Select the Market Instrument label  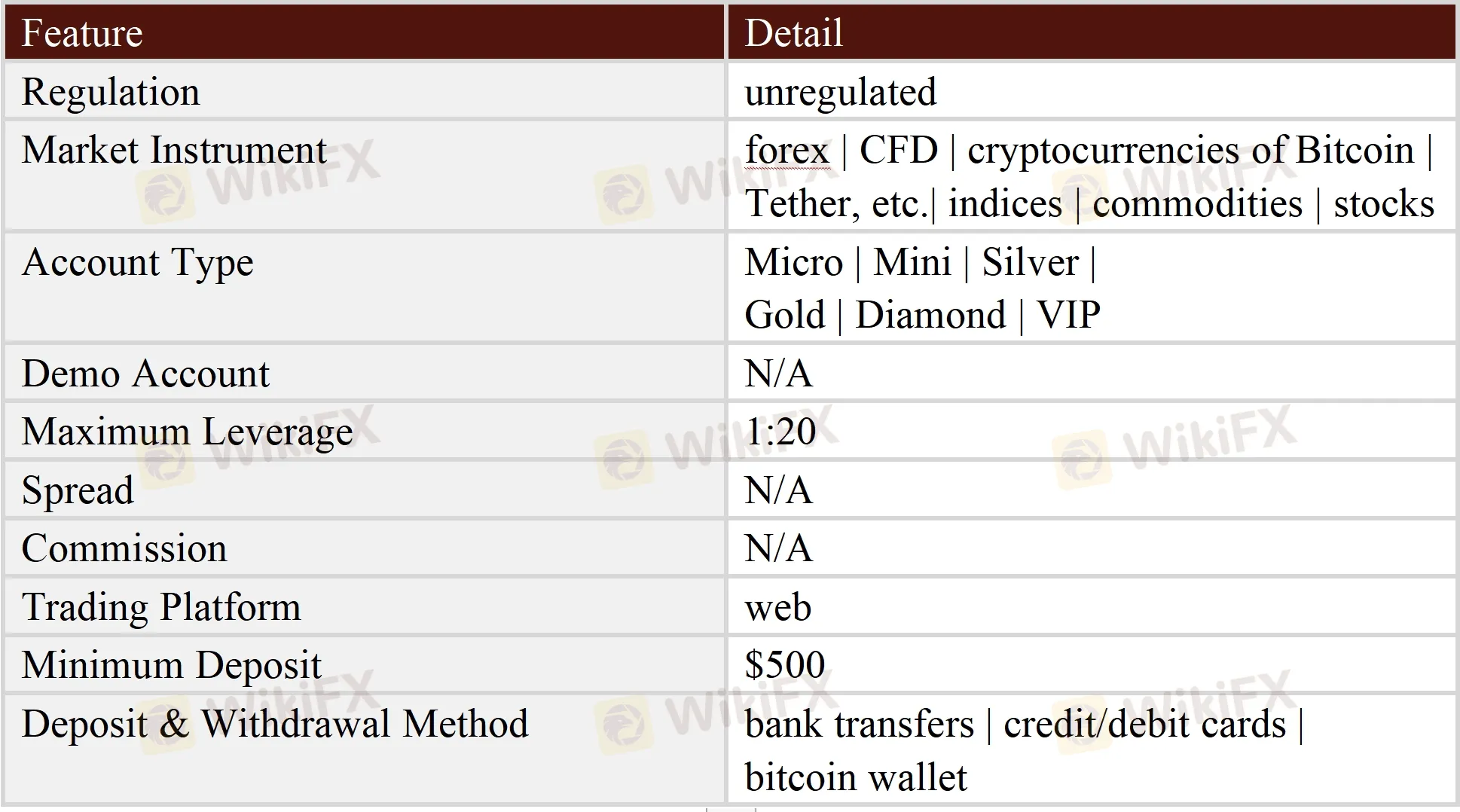174,151
